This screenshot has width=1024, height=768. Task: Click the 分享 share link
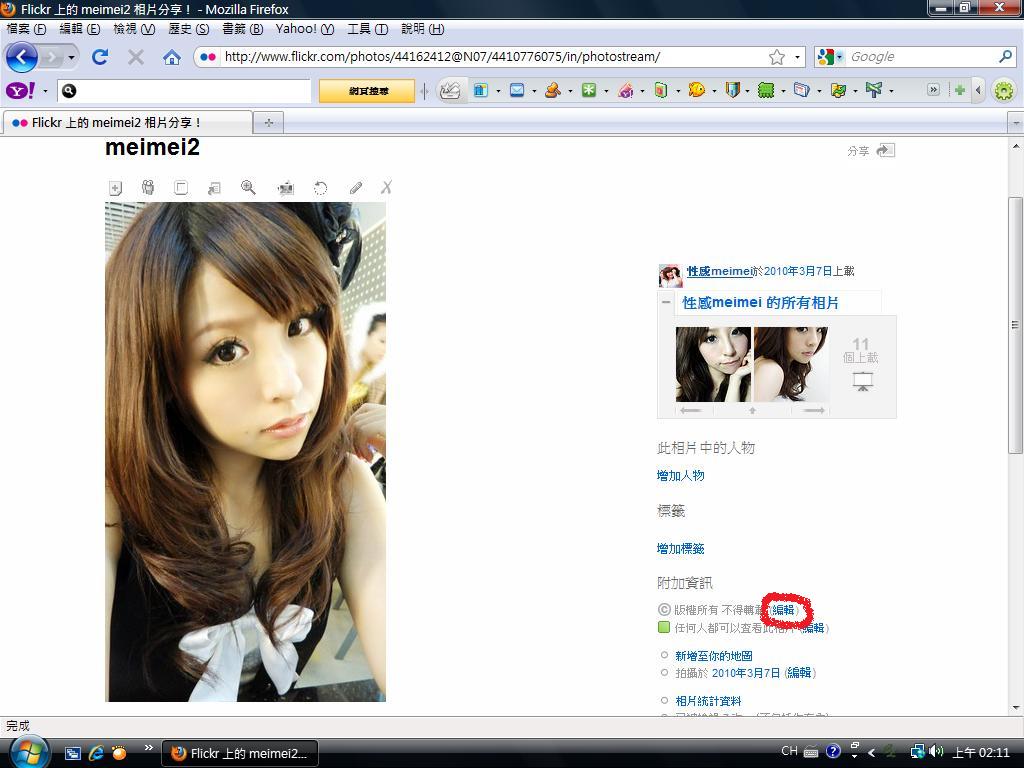tap(858, 151)
